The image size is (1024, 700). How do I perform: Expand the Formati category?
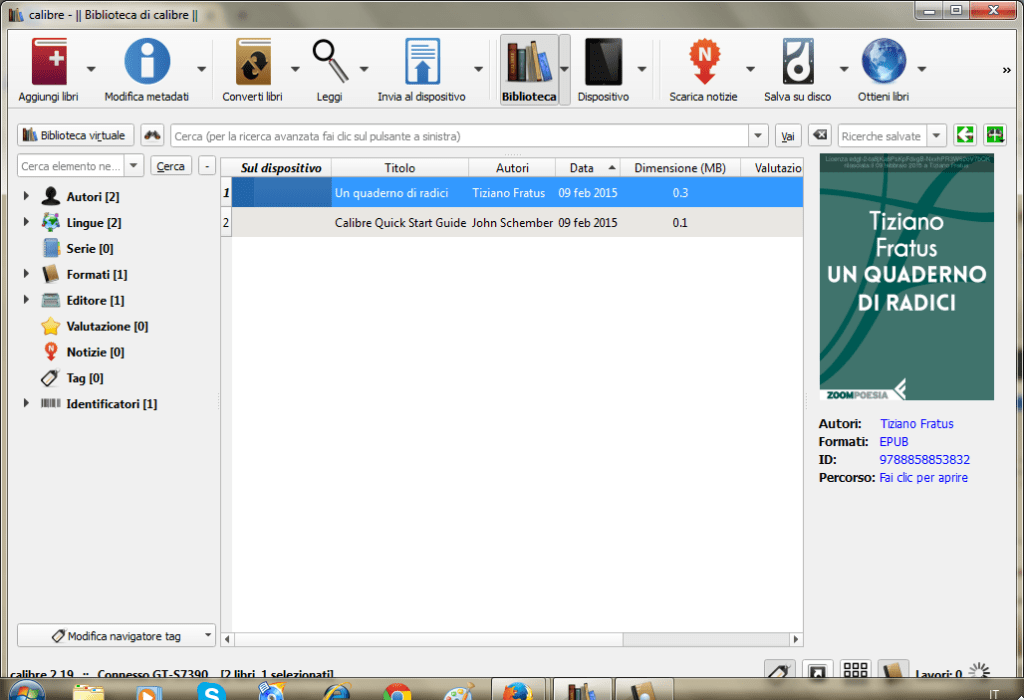(25, 274)
